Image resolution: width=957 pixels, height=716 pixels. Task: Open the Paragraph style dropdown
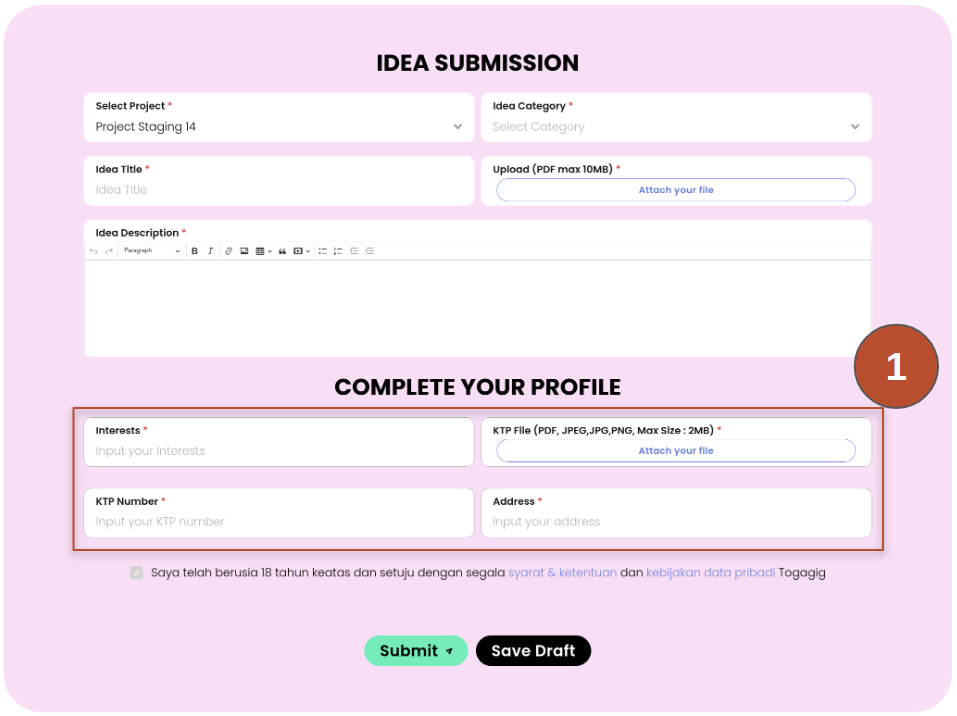pos(151,251)
